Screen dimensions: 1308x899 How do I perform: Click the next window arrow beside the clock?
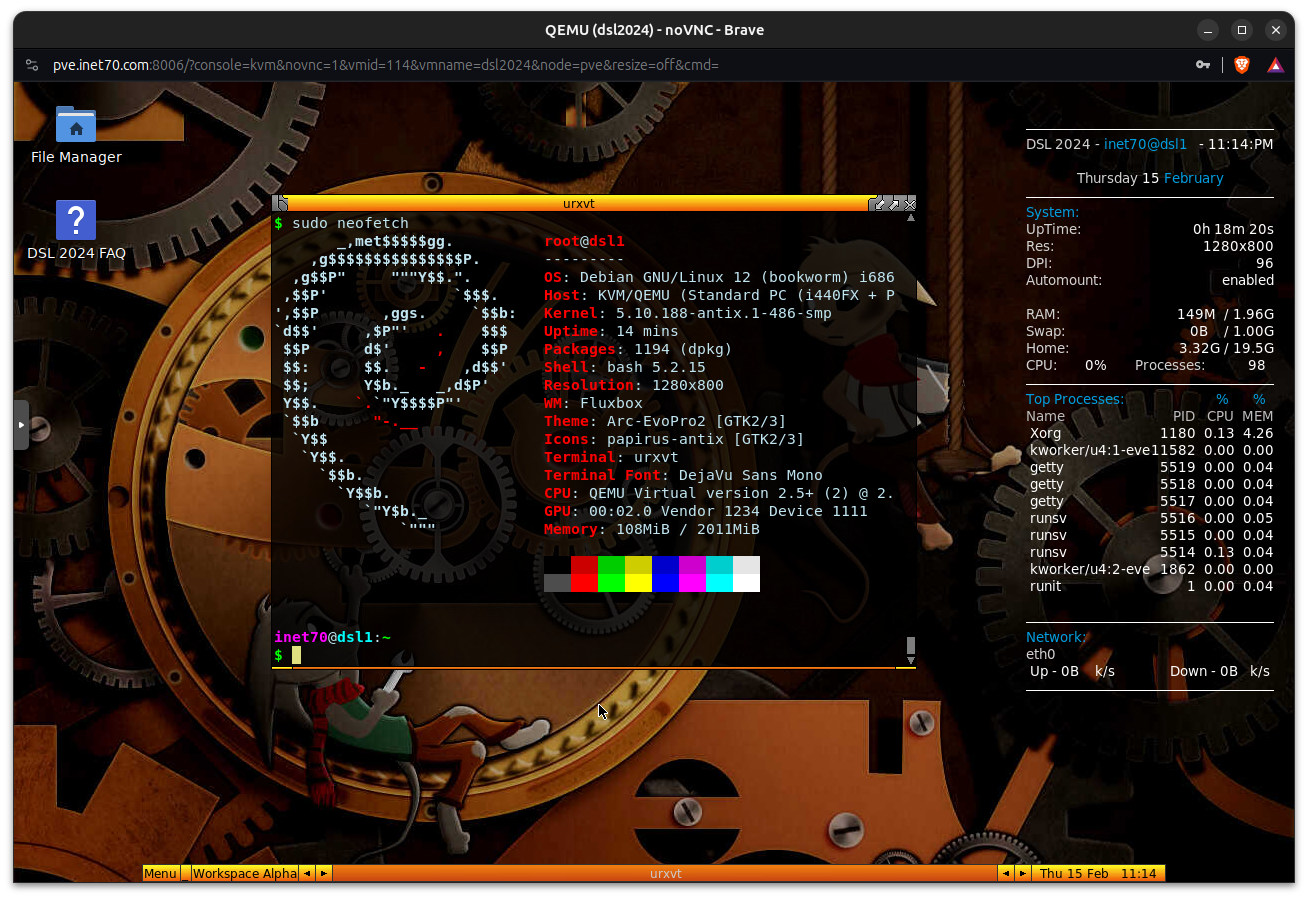pyautogui.click(x=1022, y=873)
